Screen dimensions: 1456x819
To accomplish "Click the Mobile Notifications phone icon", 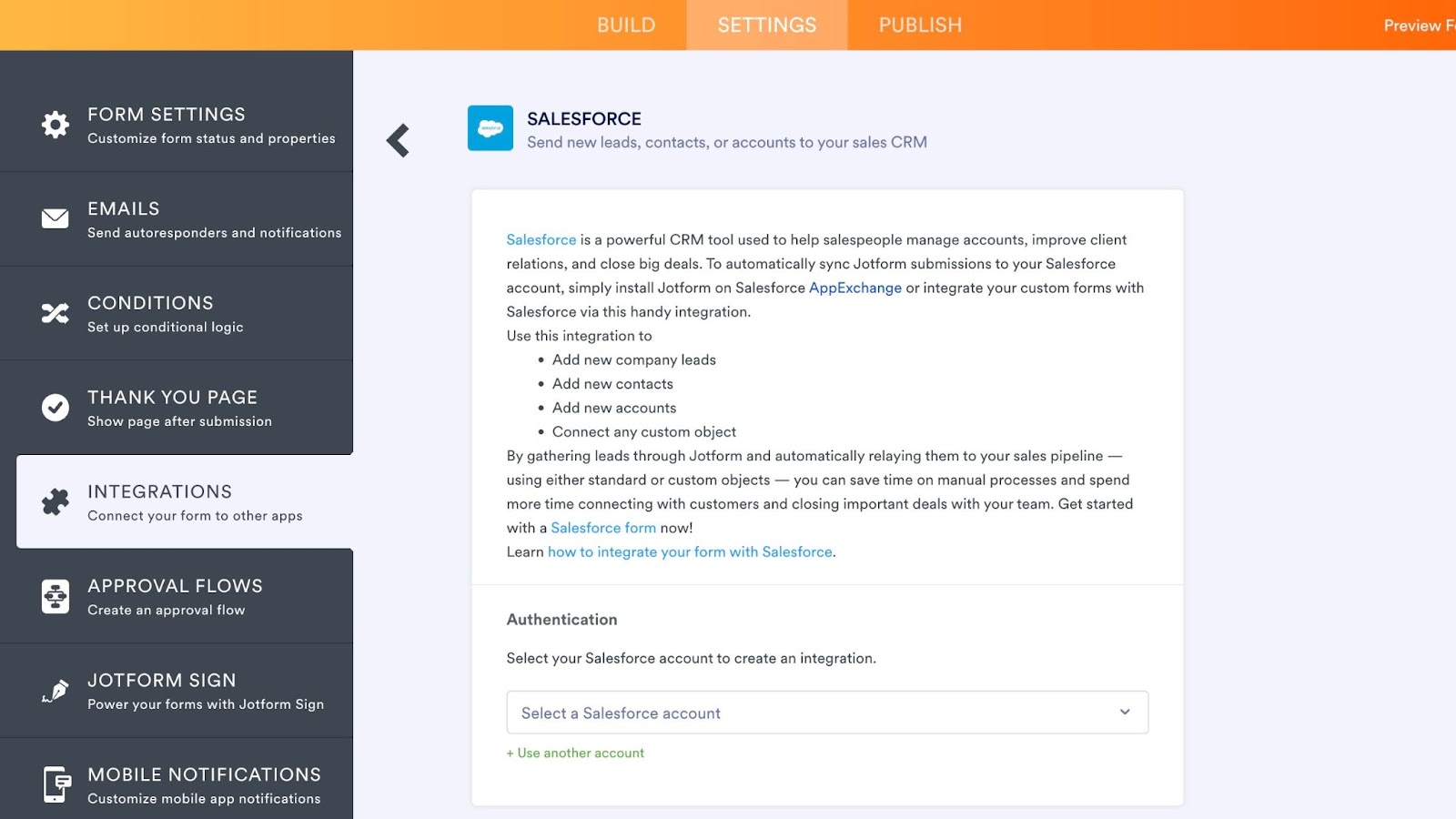I will (x=56, y=784).
